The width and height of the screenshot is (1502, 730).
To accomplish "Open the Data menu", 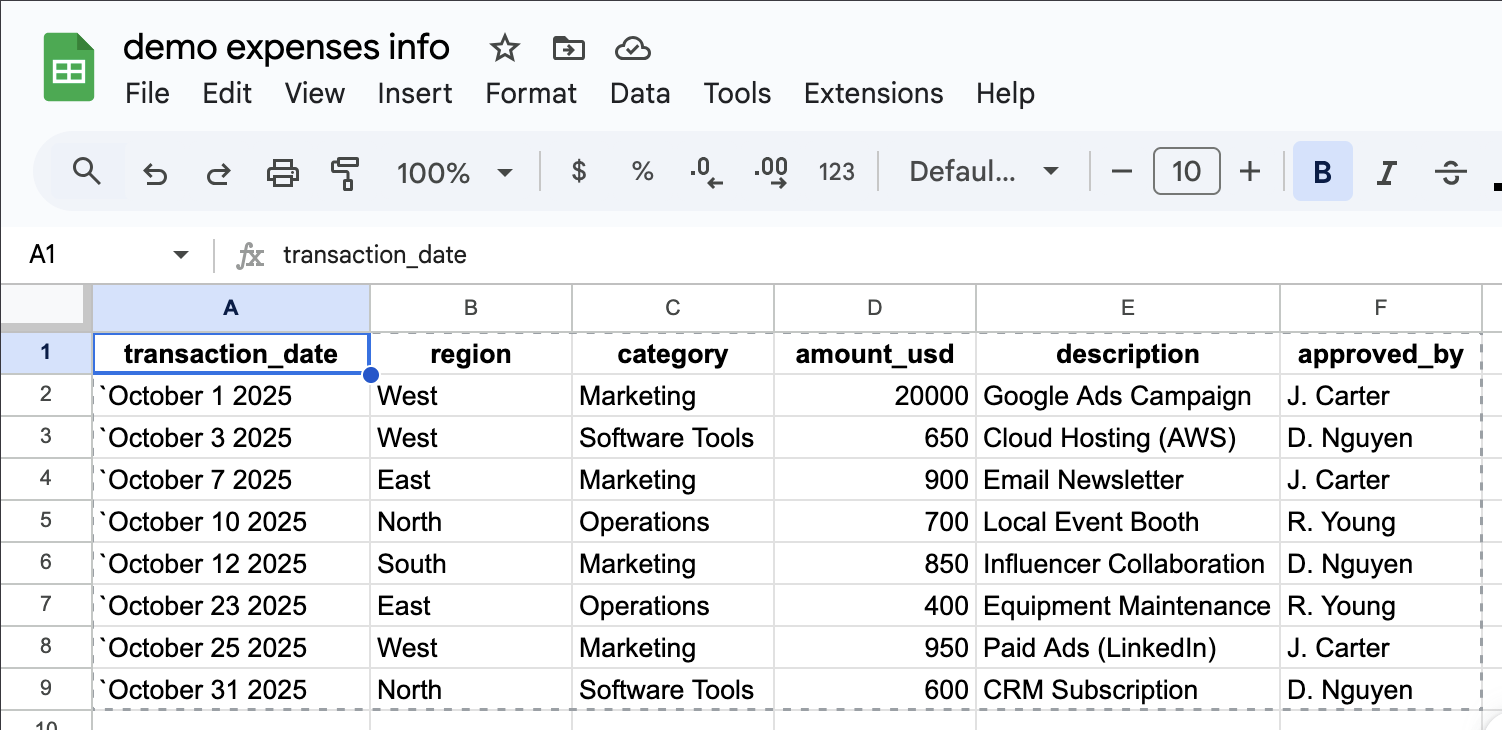I will tap(640, 93).
